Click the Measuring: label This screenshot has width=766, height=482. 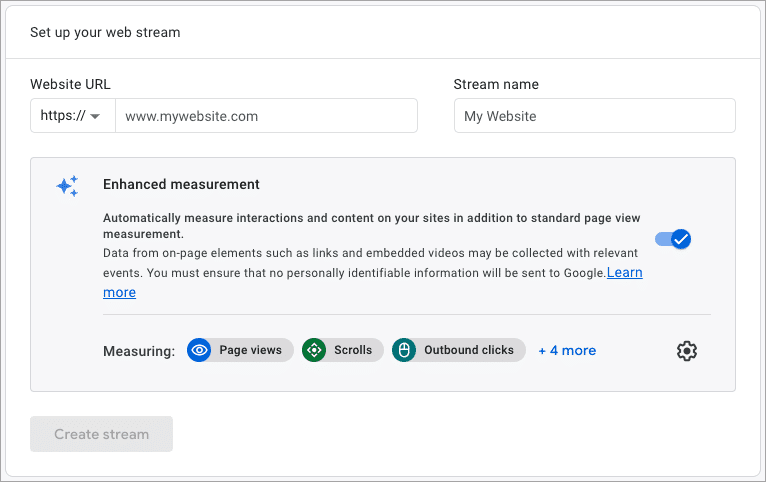pyautogui.click(x=139, y=351)
